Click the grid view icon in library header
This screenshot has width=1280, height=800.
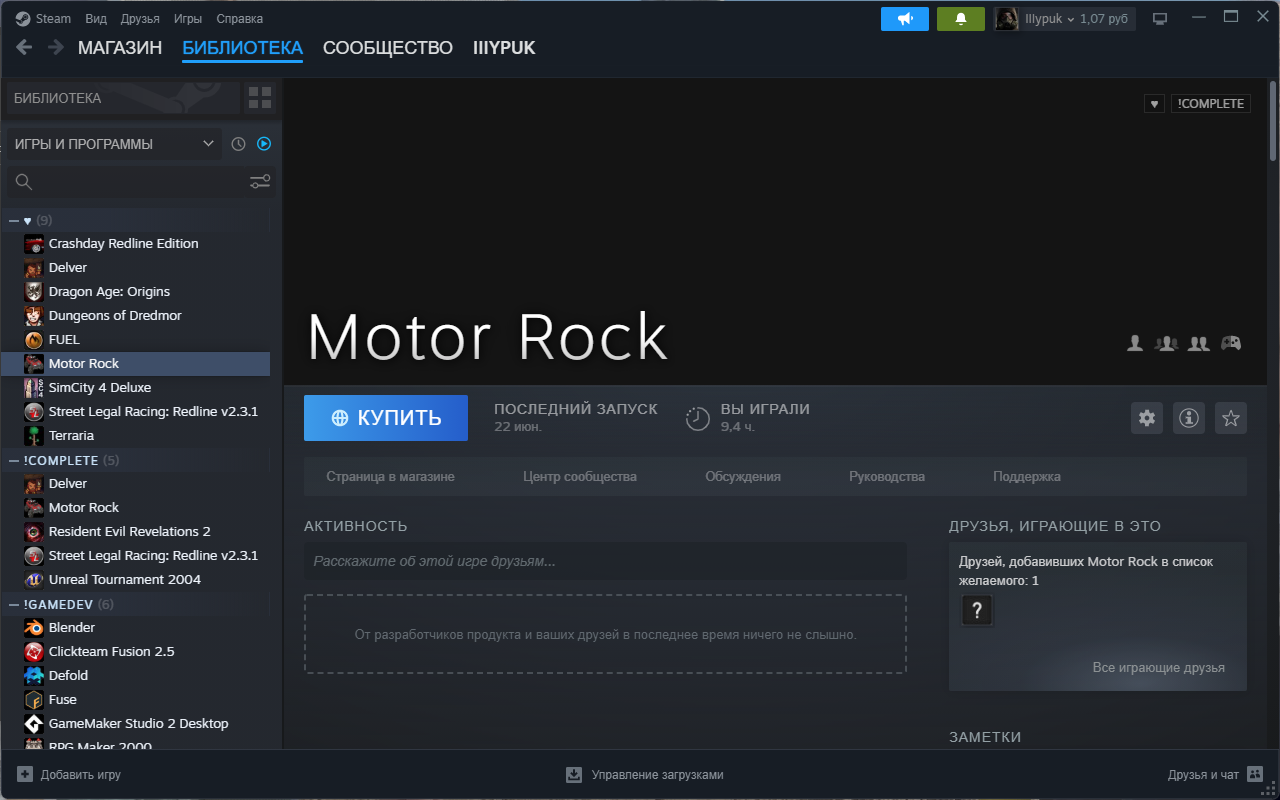[259, 97]
